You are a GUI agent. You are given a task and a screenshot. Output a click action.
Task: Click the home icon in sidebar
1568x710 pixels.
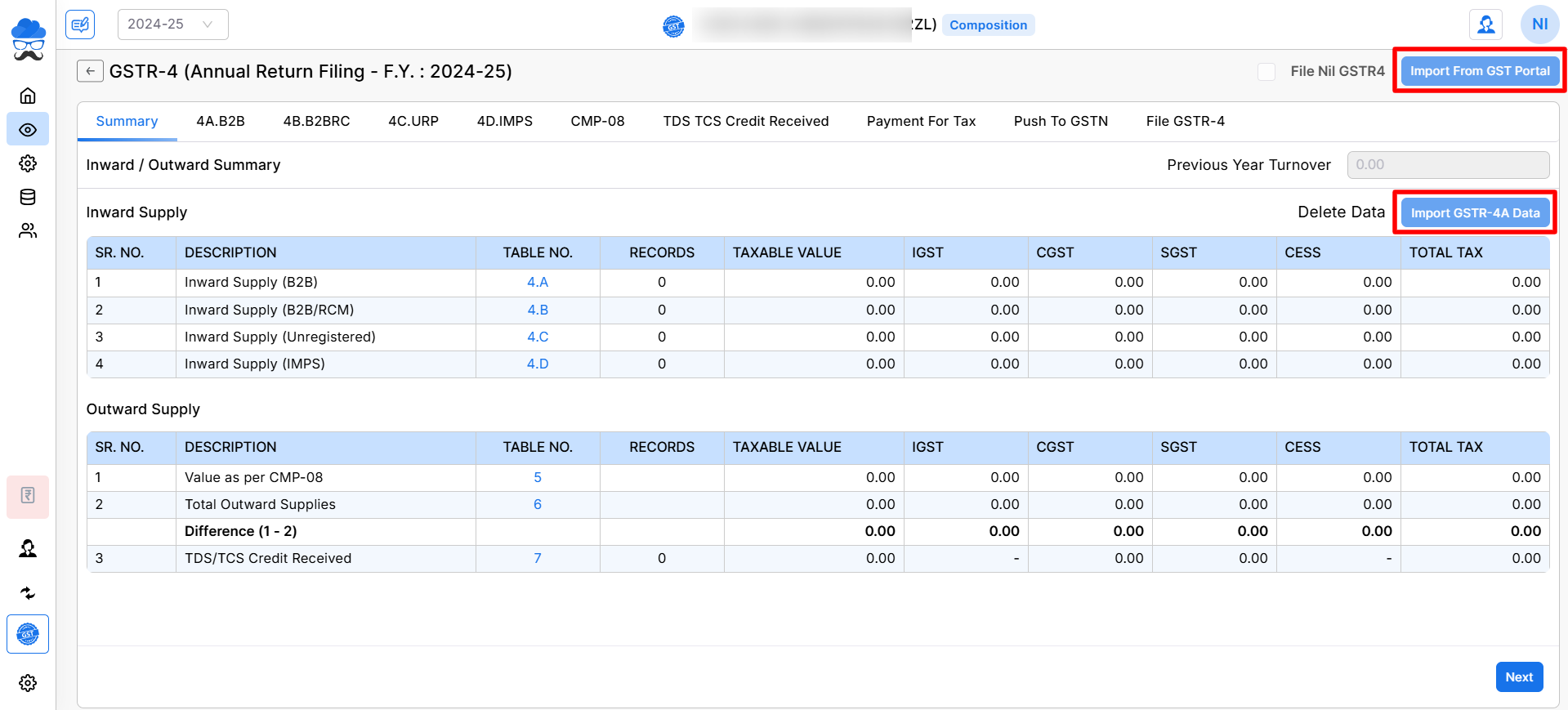click(x=28, y=96)
